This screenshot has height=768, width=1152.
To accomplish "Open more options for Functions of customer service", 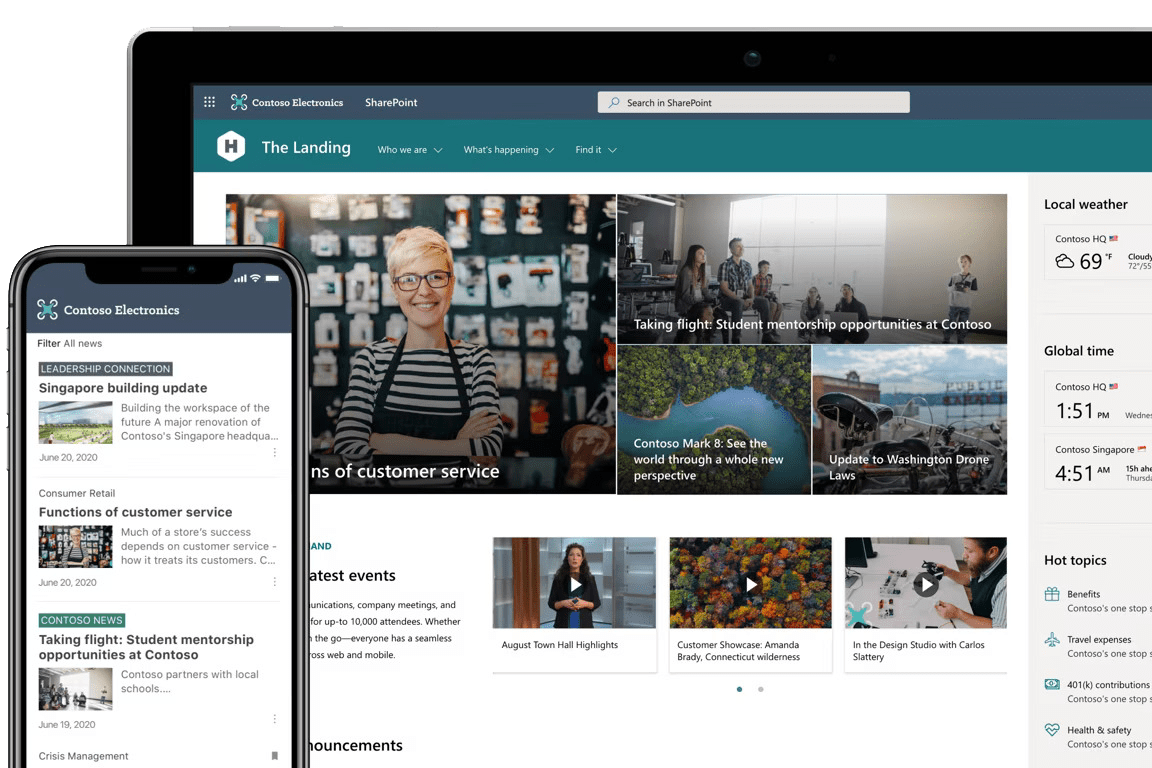I will coord(275,581).
